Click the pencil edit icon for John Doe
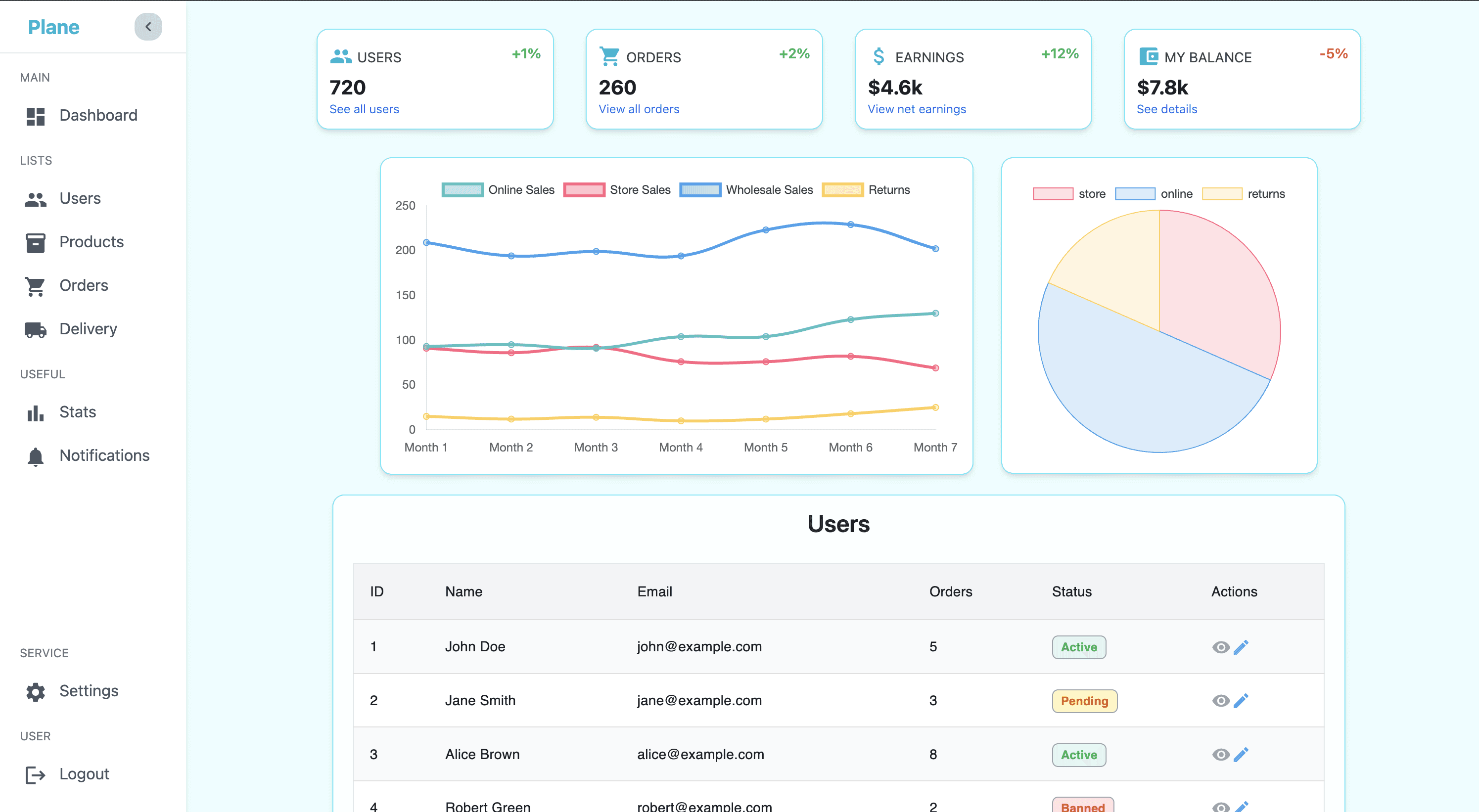Viewport: 1479px width, 812px height. click(1241, 647)
